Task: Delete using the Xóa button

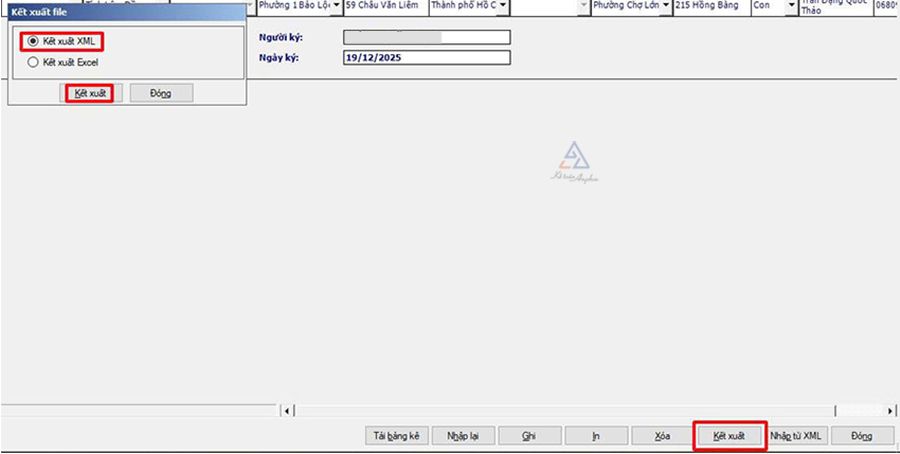Action: [661, 436]
